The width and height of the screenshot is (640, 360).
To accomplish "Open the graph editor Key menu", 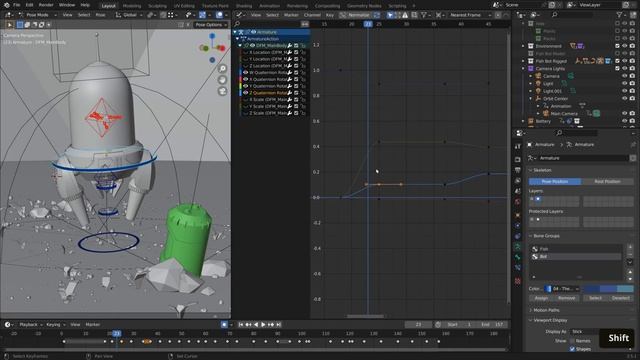I will pyautogui.click(x=330, y=15).
